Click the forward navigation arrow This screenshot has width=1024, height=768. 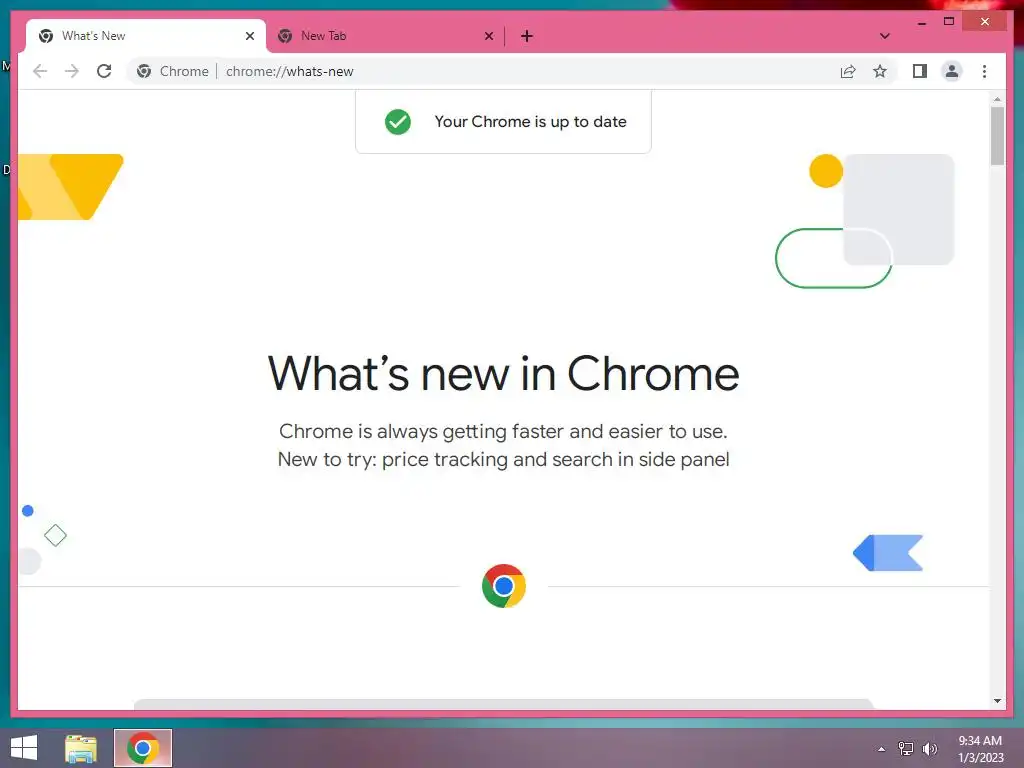[72, 71]
